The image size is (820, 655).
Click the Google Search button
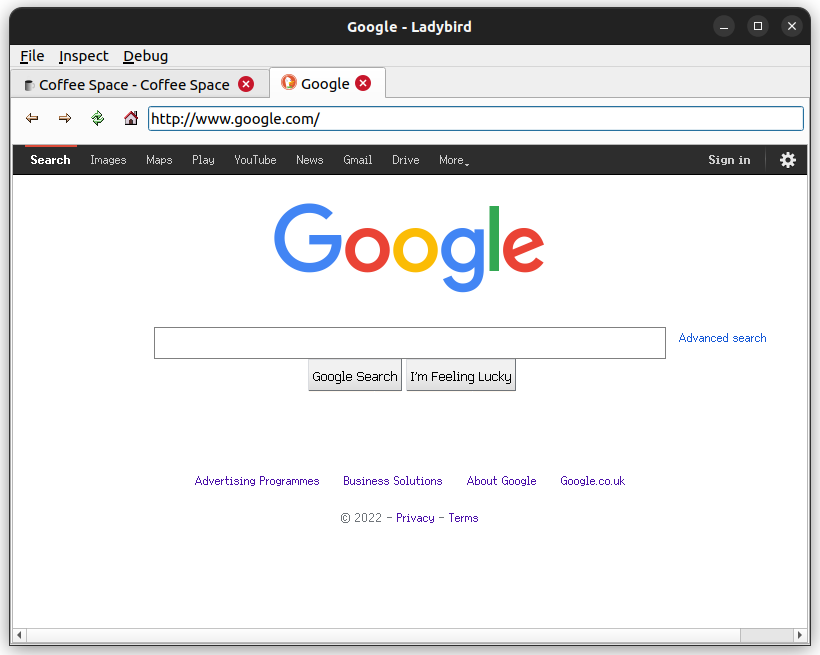[x=355, y=376]
